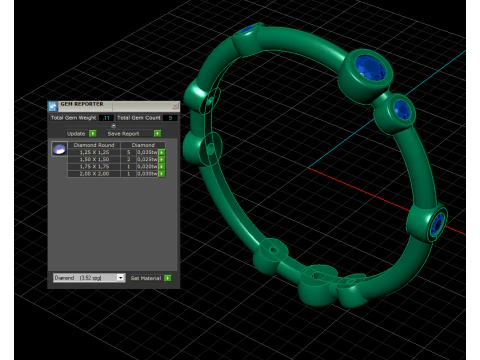Click the green Set Material arrow button
Viewport: 480px width, 360px height.
point(168,278)
